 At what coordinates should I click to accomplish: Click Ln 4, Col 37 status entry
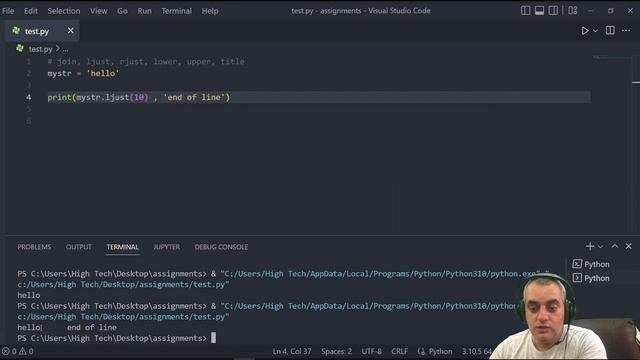(292, 351)
